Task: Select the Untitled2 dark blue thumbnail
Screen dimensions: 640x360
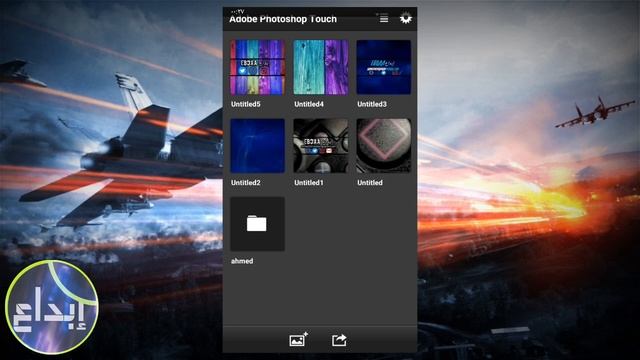Action: pos(257,146)
